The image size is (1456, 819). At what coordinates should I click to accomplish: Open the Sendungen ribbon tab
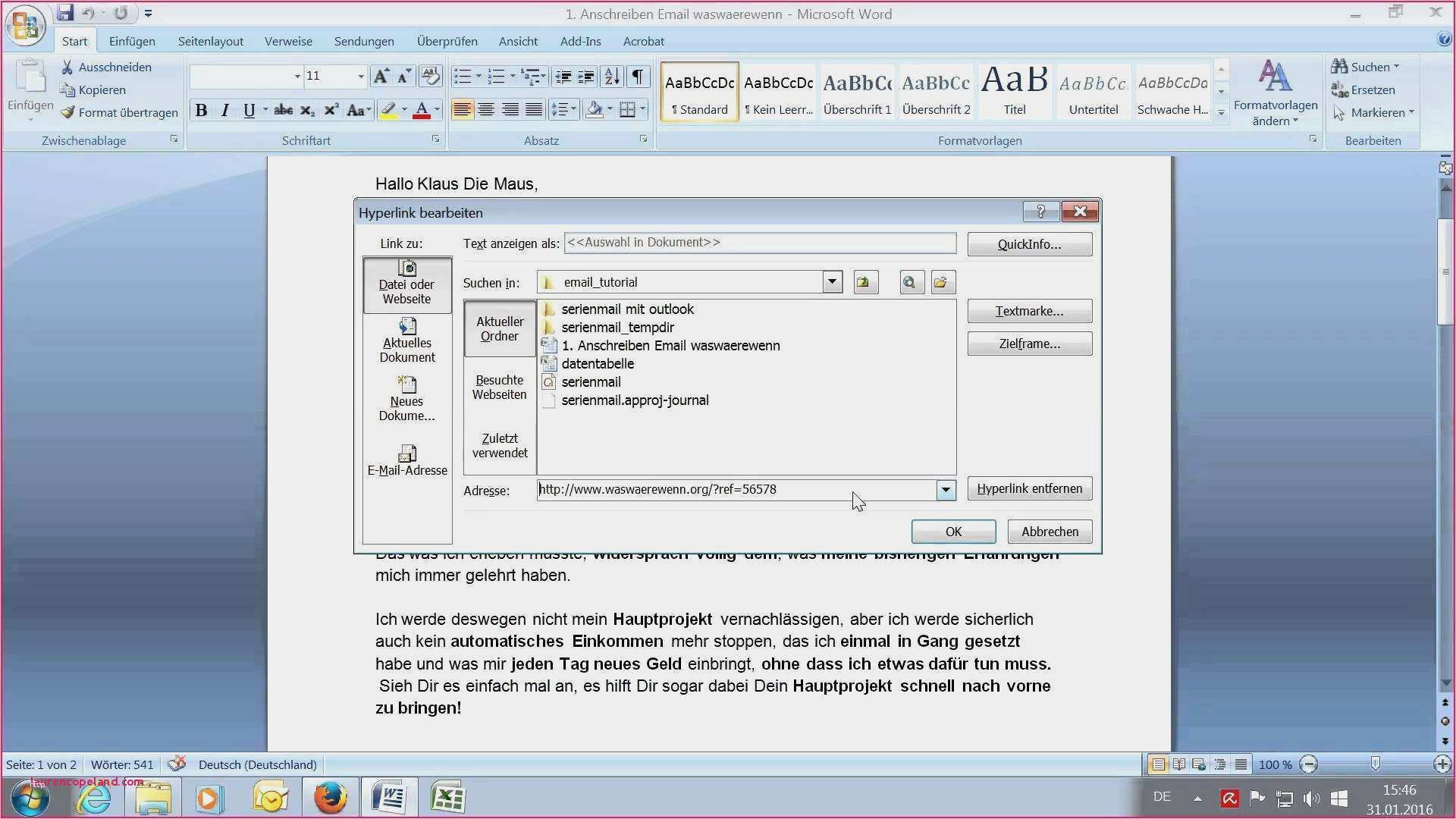point(363,42)
